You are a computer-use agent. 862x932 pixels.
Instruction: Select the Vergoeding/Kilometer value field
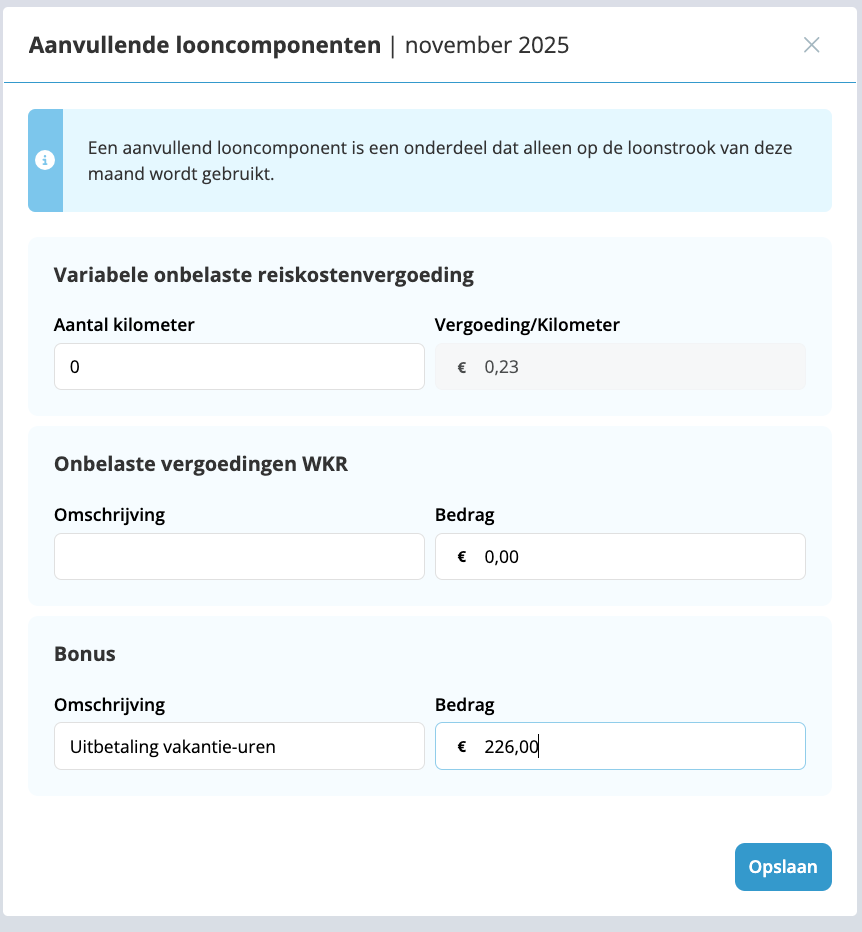click(x=620, y=366)
